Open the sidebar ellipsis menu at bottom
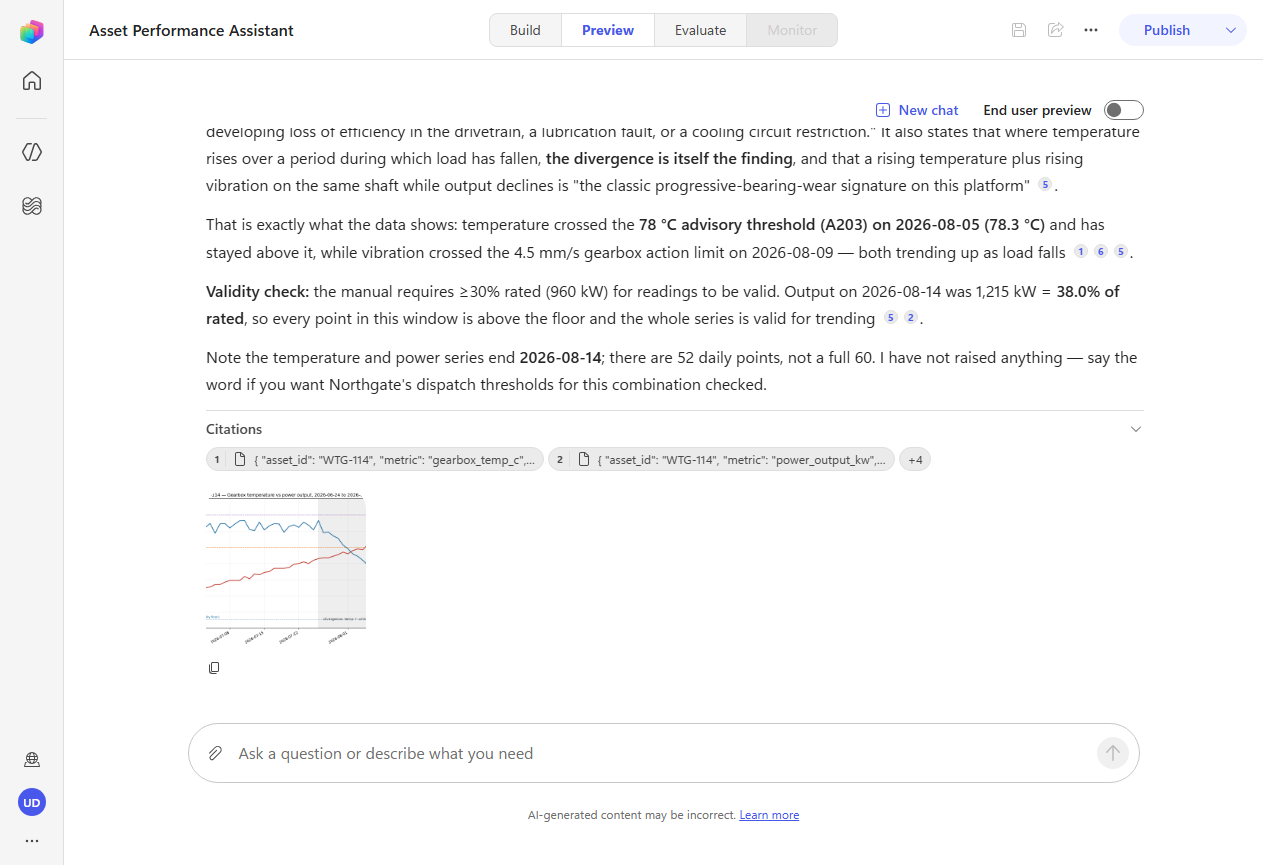Screen dimensions: 1263x865 coord(32,841)
